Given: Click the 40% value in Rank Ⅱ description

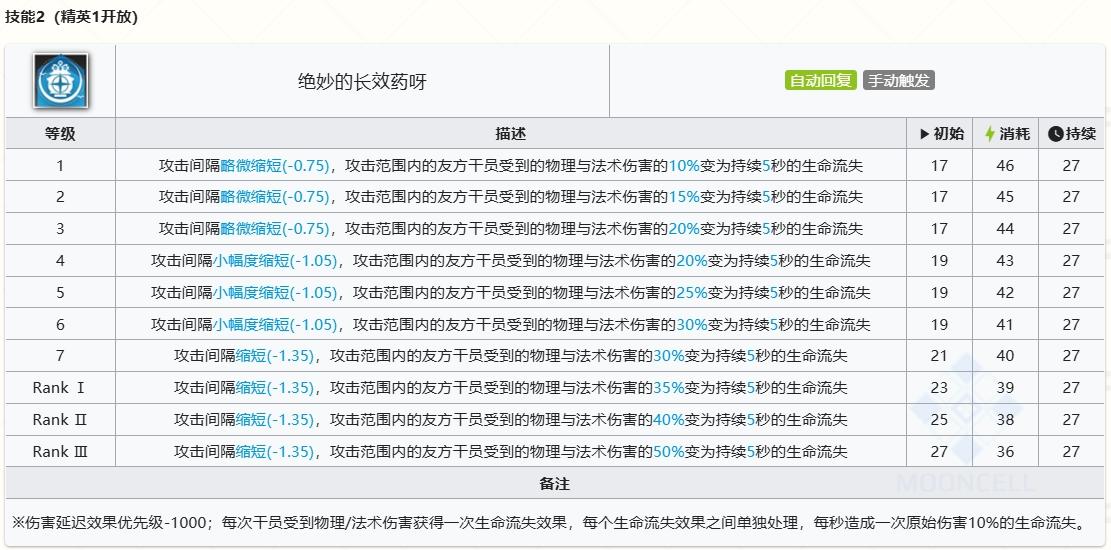Looking at the screenshot, I should [669, 420].
